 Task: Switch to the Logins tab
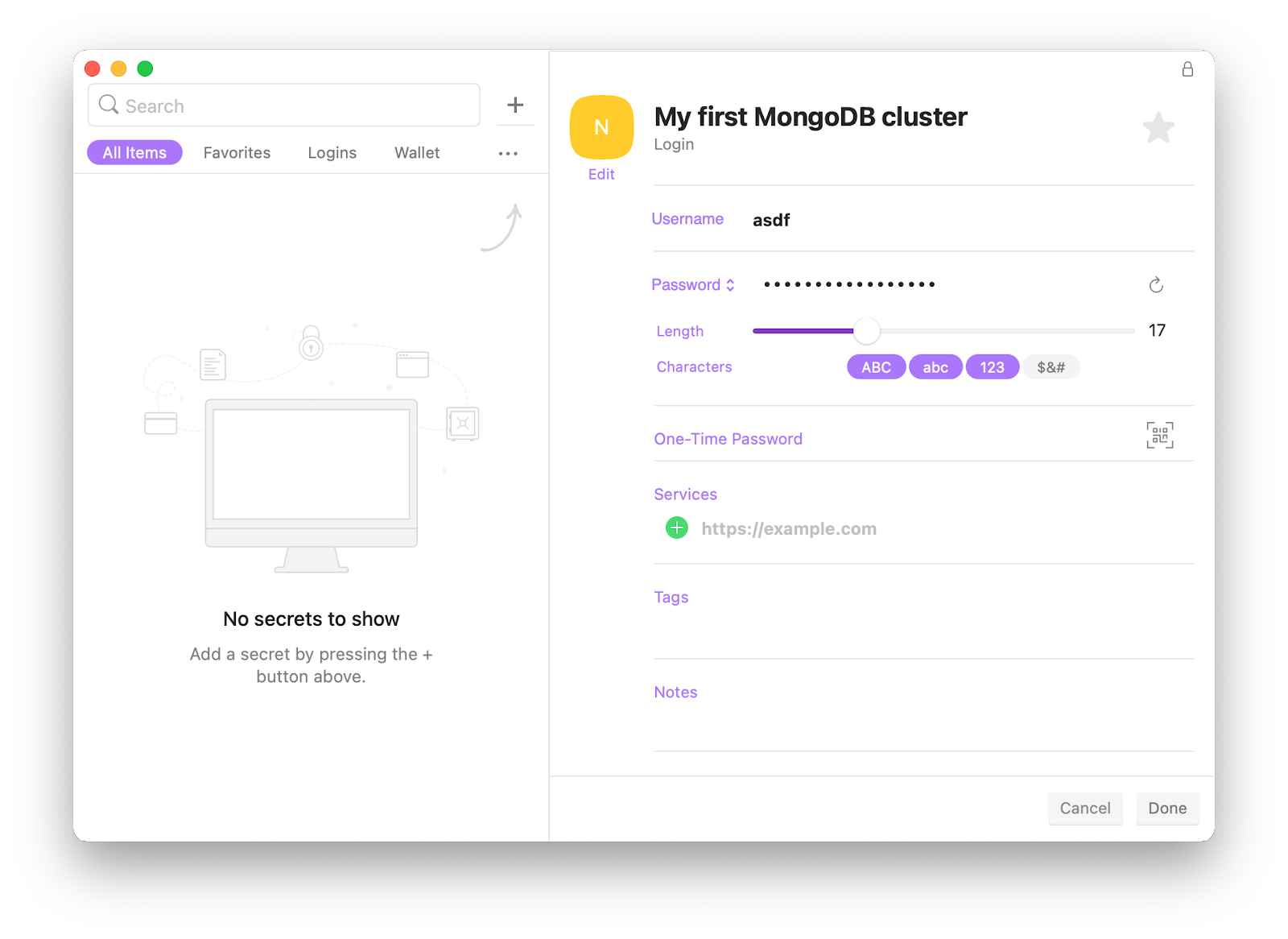pos(332,152)
